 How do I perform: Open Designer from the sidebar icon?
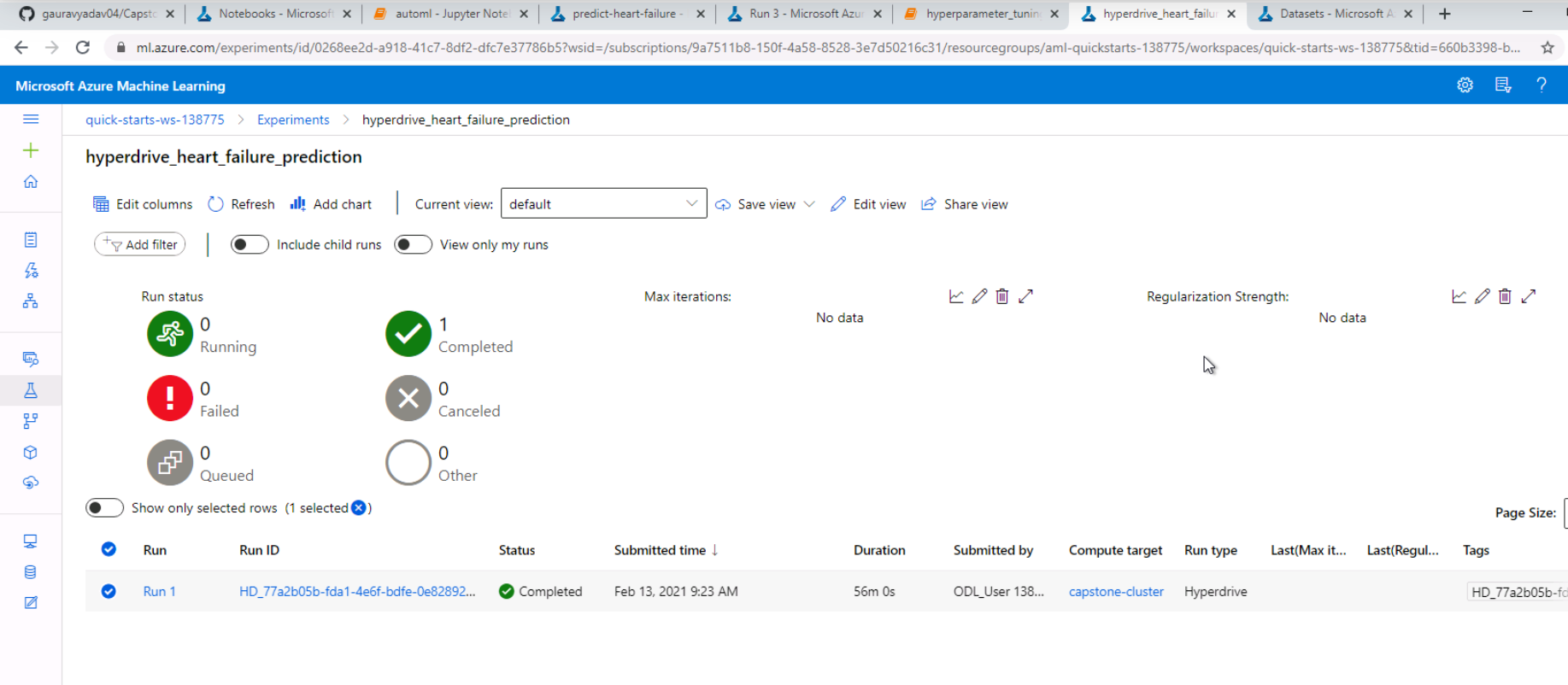(31, 301)
